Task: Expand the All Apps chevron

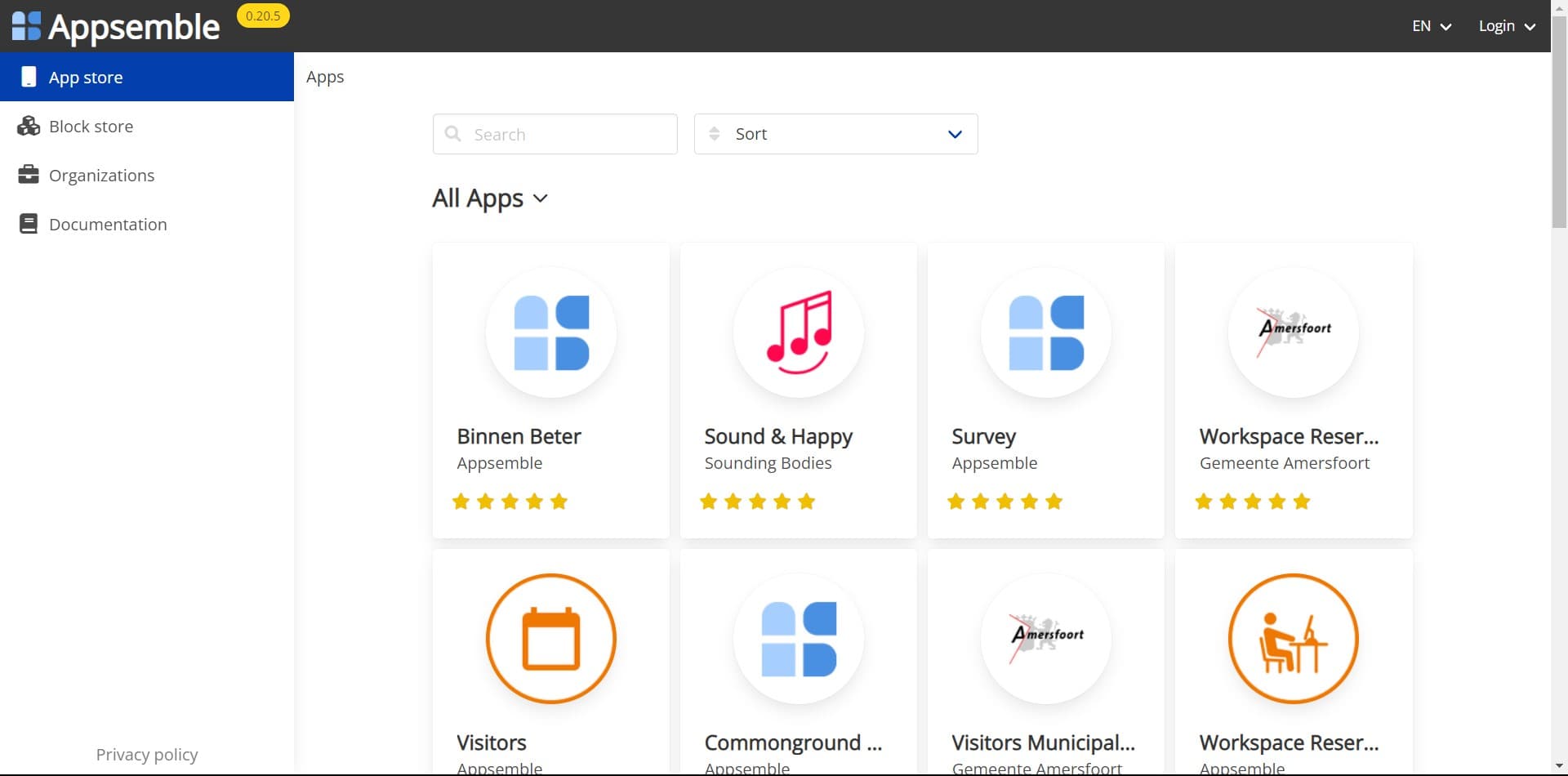Action: click(x=540, y=198)
